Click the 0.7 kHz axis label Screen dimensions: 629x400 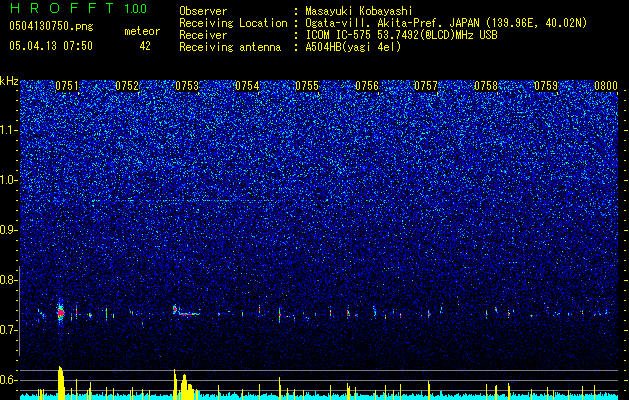(9, 330)
